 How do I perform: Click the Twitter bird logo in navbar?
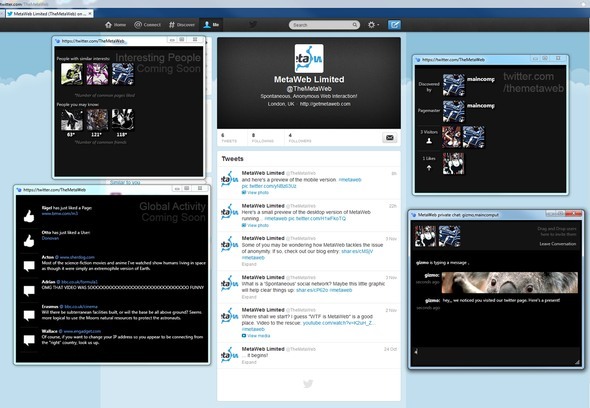[253, 24]
